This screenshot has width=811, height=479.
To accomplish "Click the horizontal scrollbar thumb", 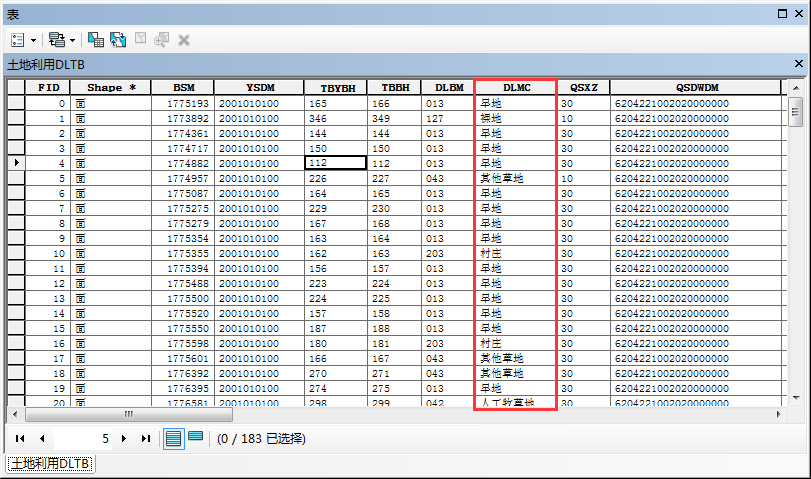I will pos(129,414).
